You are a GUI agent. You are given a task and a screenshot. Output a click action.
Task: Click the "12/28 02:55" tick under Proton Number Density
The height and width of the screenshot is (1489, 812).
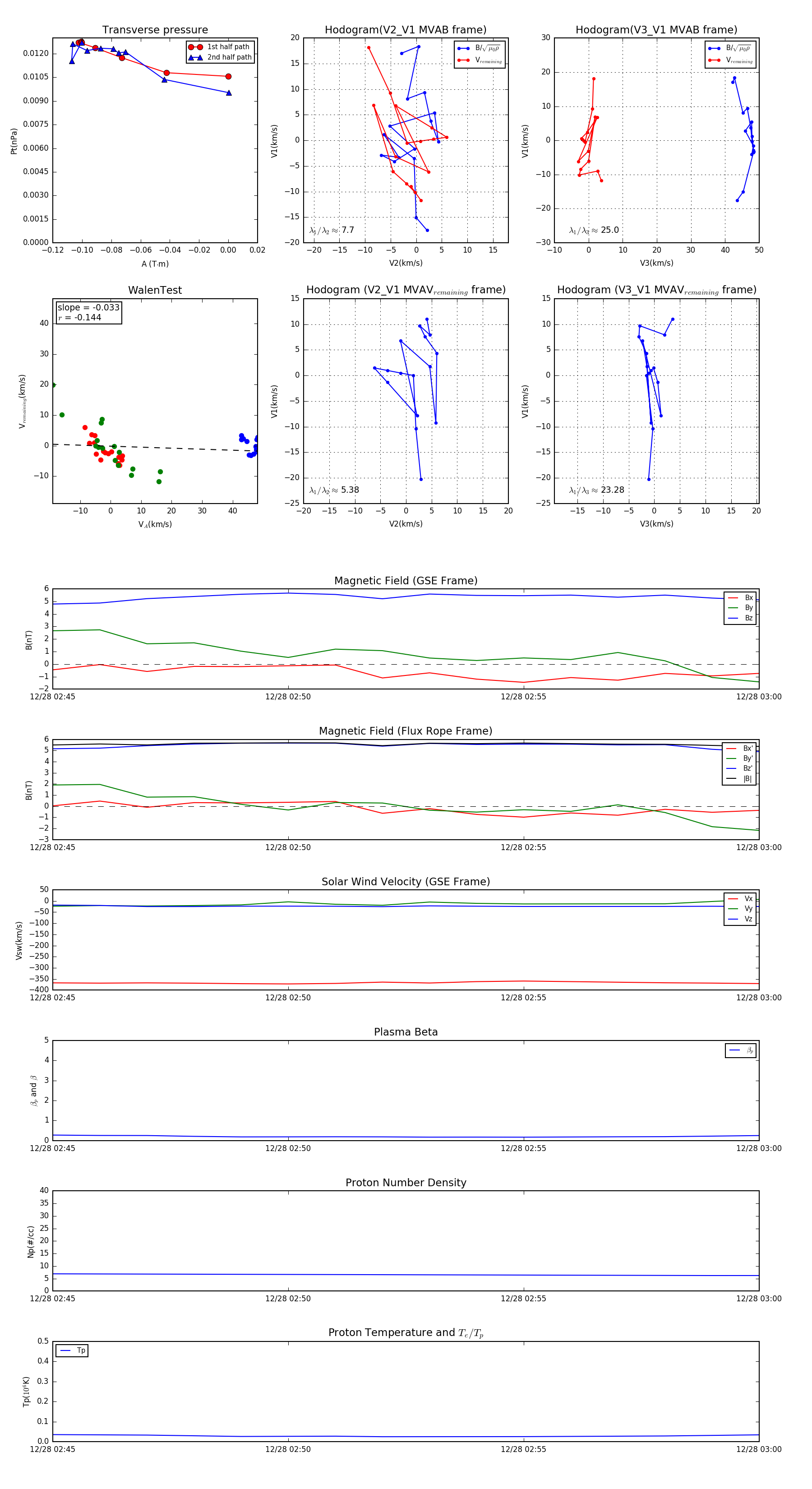point(523,1299)
